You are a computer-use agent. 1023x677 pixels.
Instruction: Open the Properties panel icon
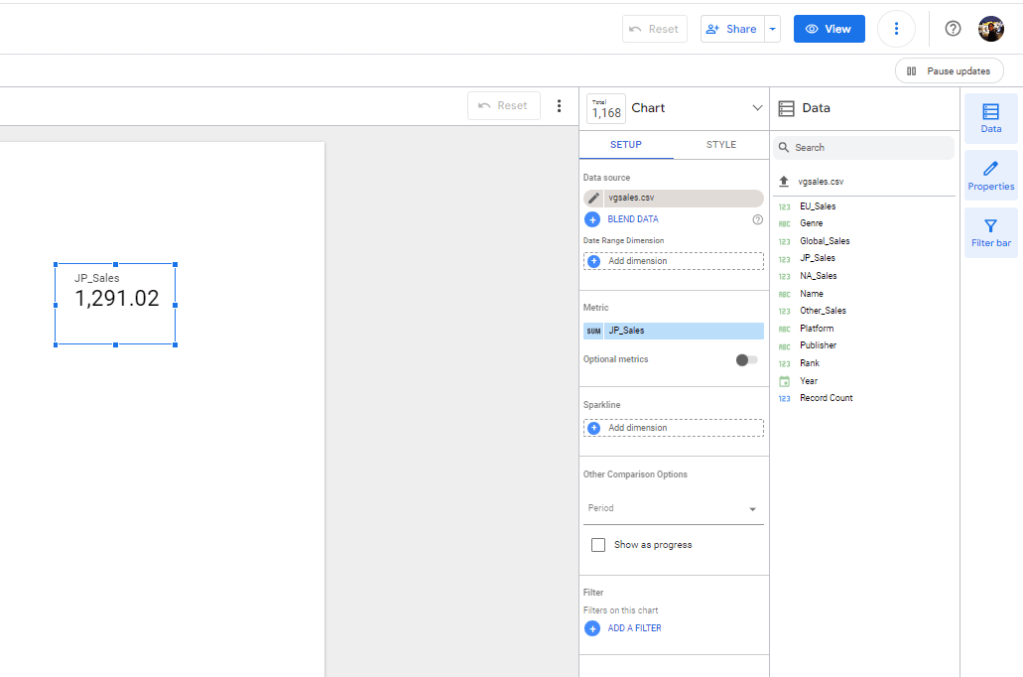point(990,175)
